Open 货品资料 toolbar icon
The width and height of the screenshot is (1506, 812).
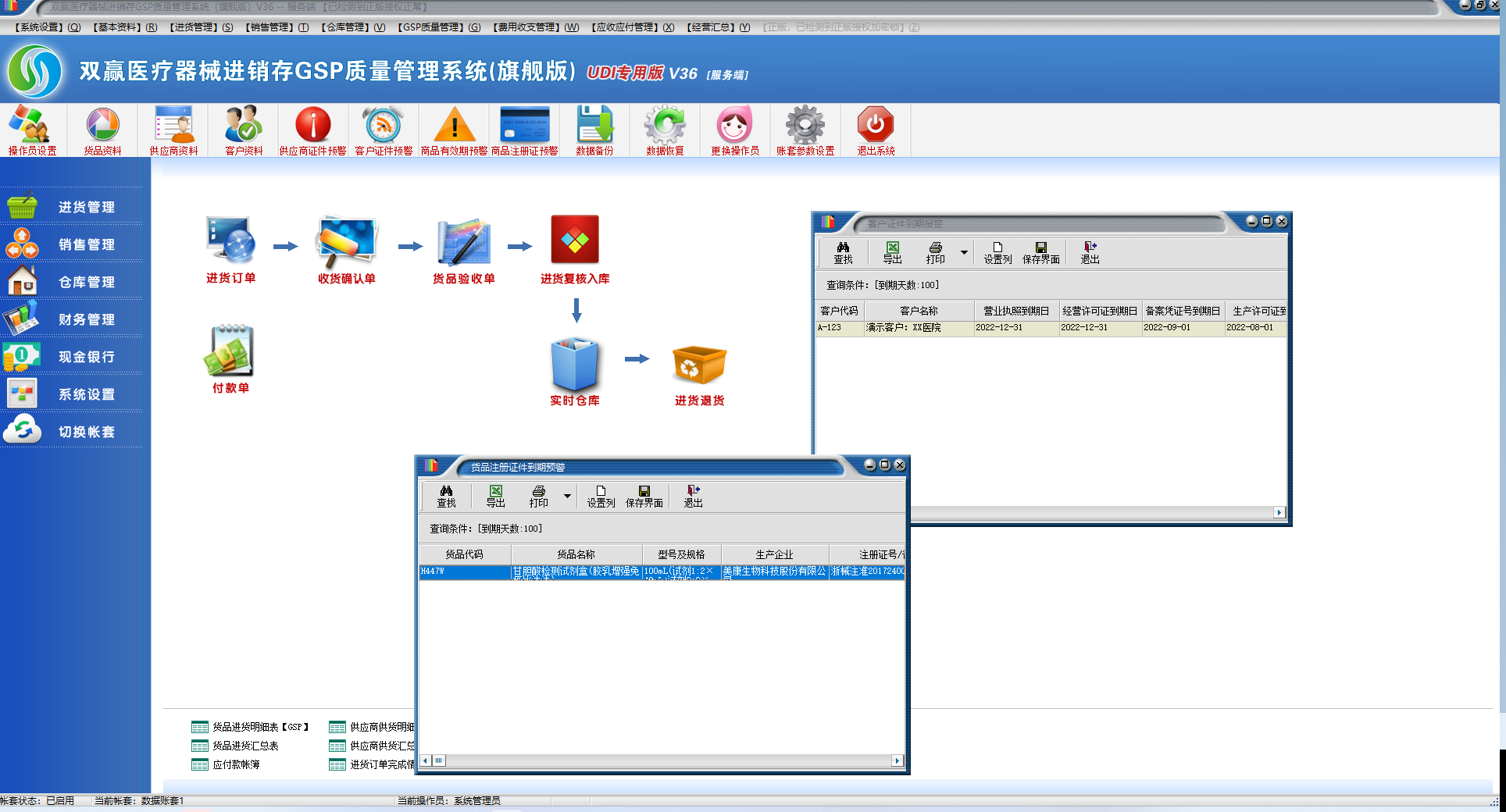(x=102, y=130)
